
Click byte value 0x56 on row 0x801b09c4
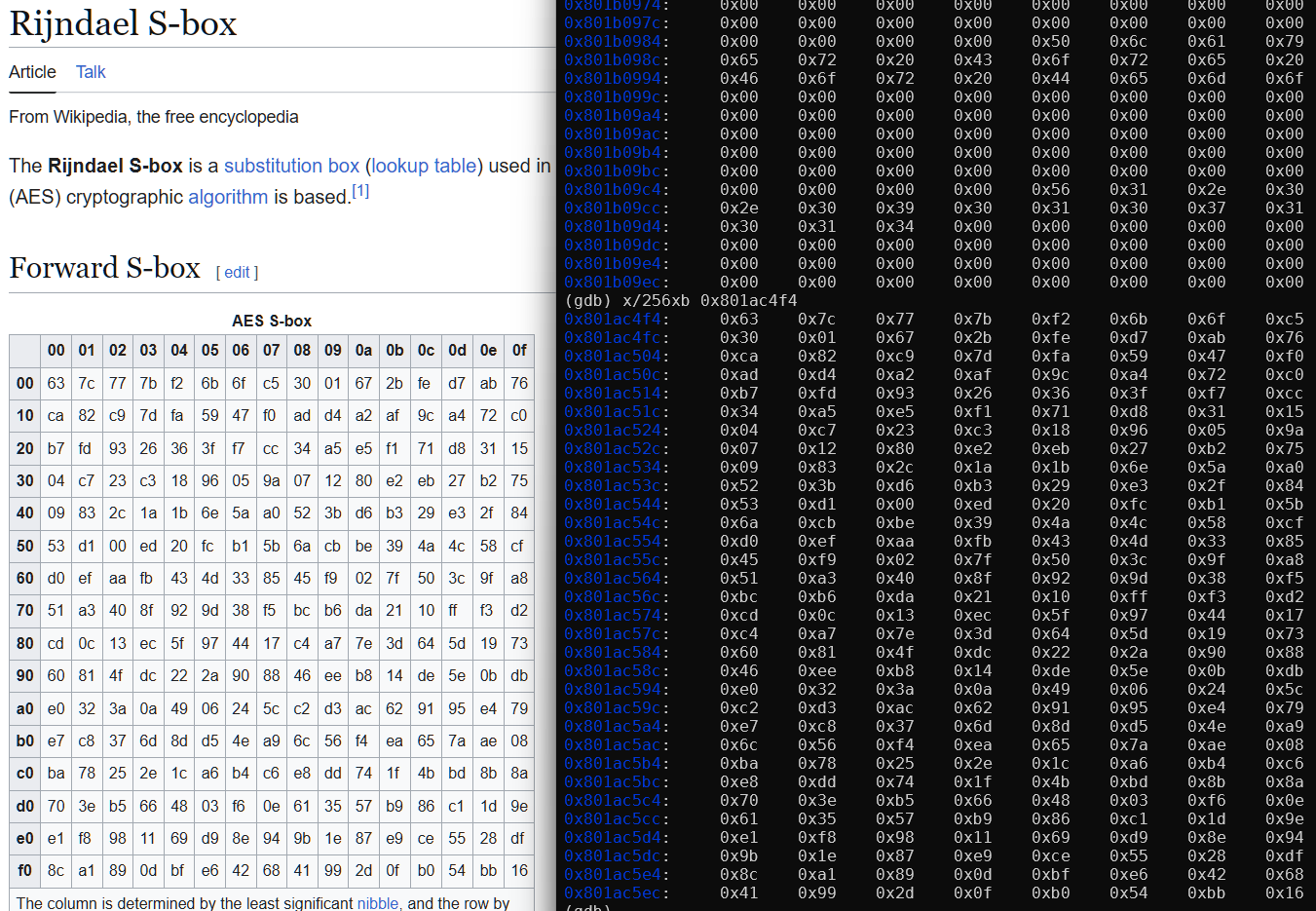pos(1051,189)
